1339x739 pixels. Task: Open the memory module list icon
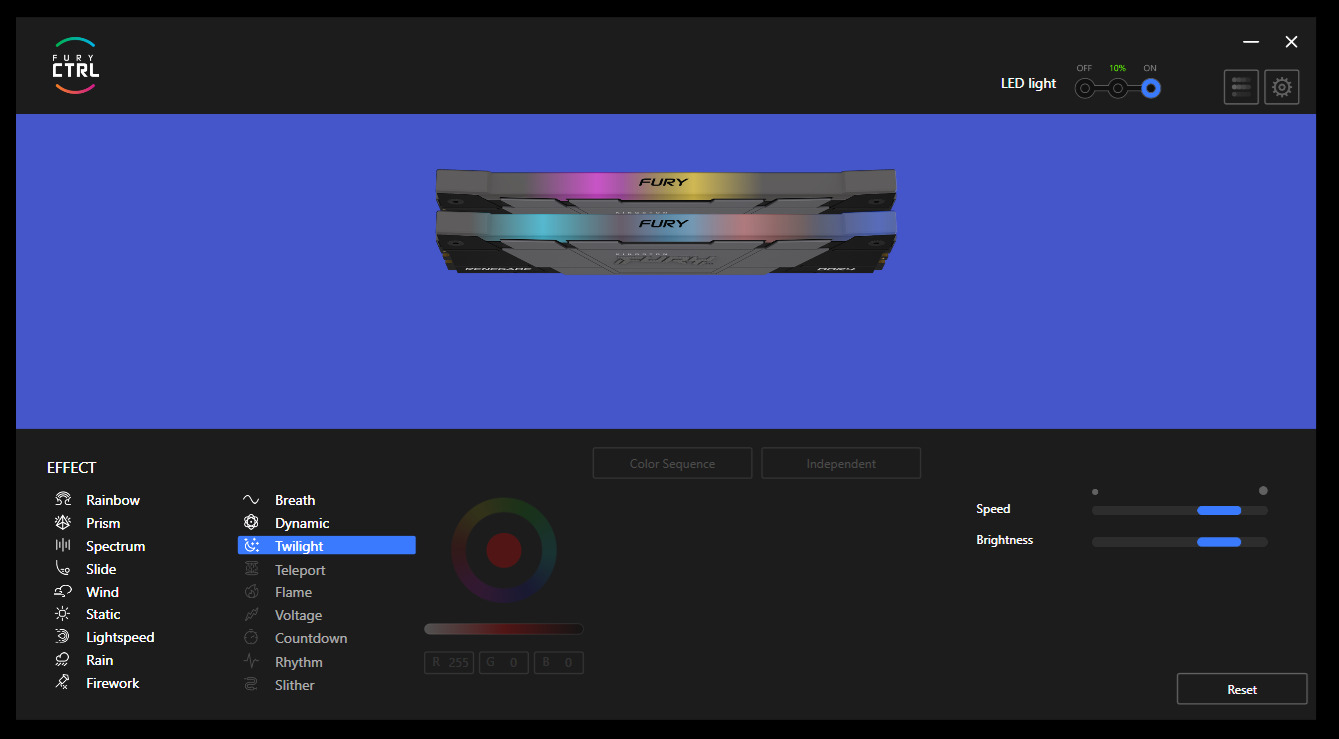1241,87
